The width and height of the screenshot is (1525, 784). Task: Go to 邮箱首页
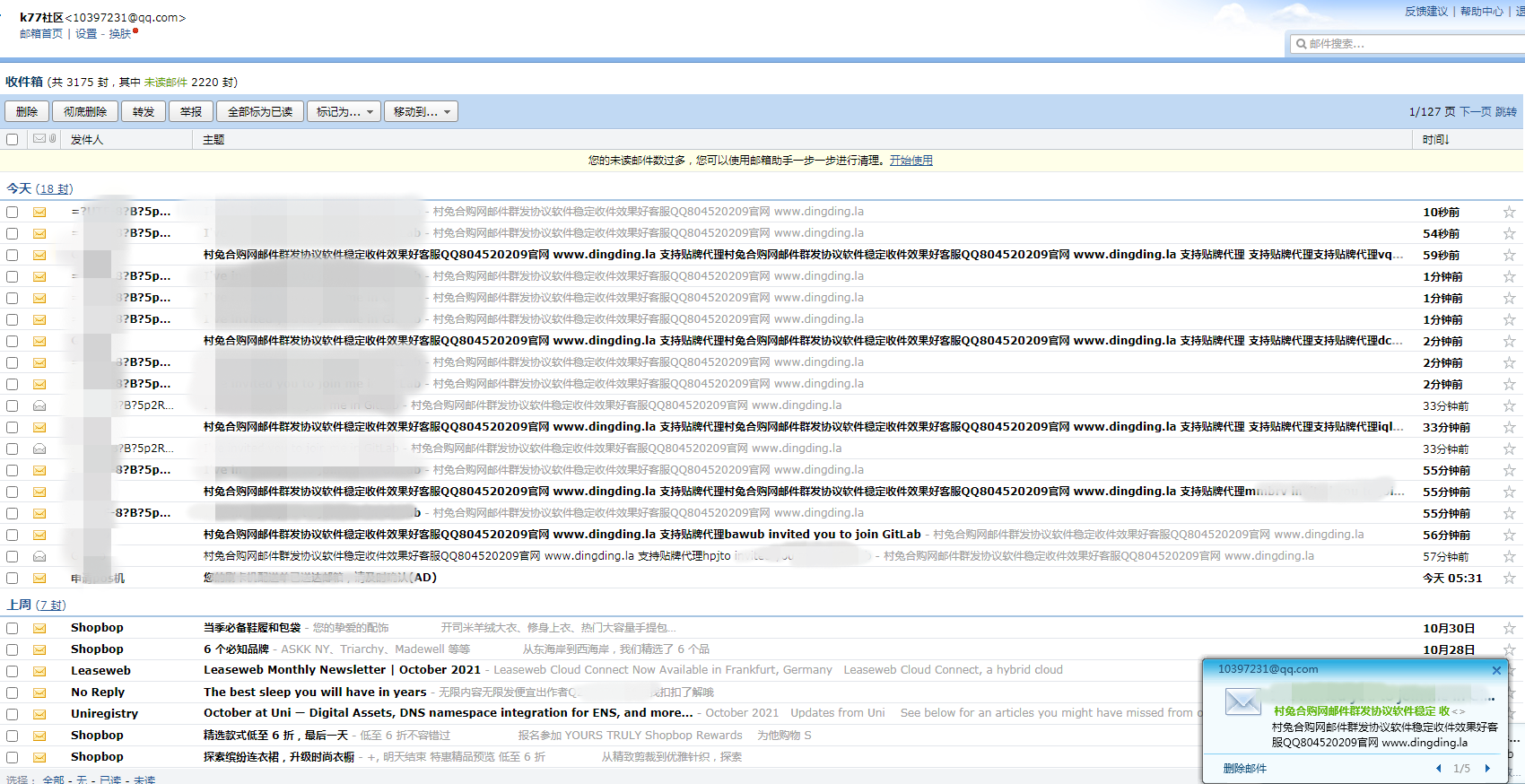[x=41, y=34]
